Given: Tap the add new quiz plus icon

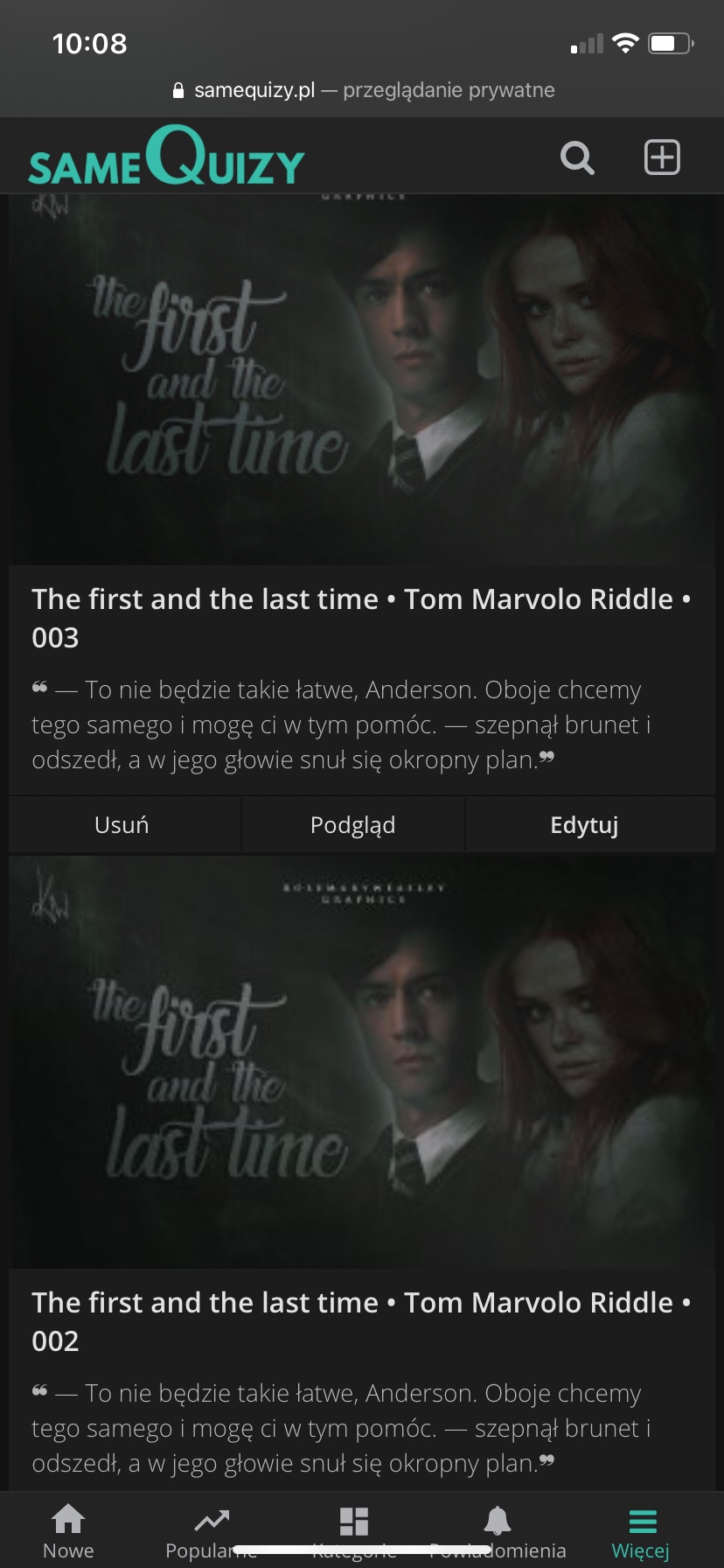Looking at the screenshot, I should (662, 157).
